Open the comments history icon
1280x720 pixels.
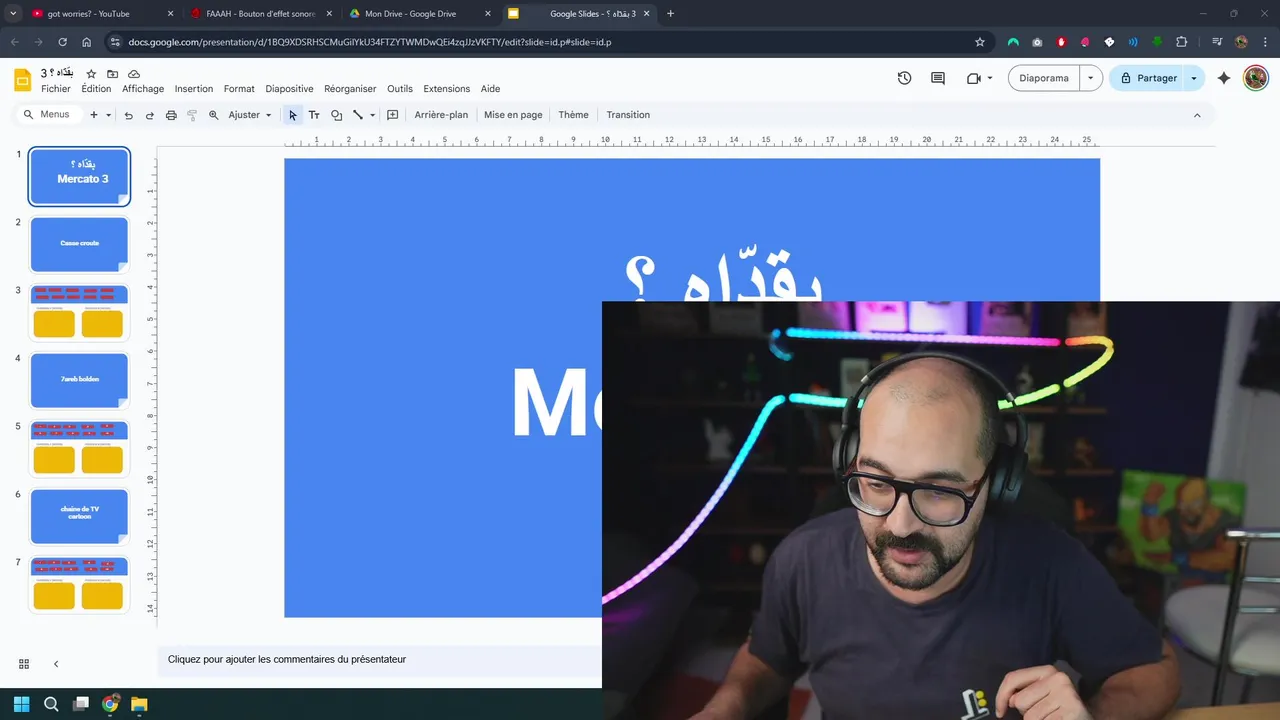coord(938,78)
